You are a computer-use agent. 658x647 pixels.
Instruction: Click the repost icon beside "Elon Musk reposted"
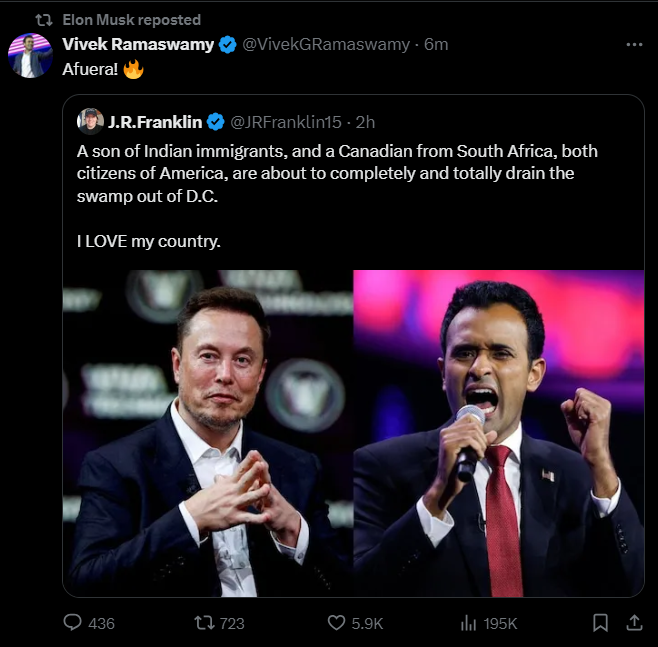click(44, 19)
